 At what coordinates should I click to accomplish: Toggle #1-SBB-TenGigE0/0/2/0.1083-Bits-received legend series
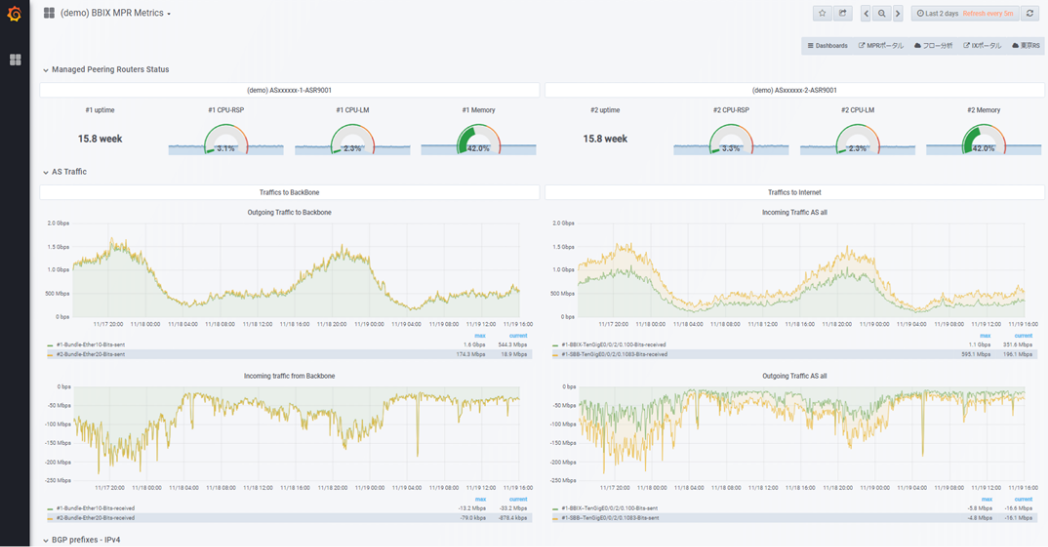[614, 354]
